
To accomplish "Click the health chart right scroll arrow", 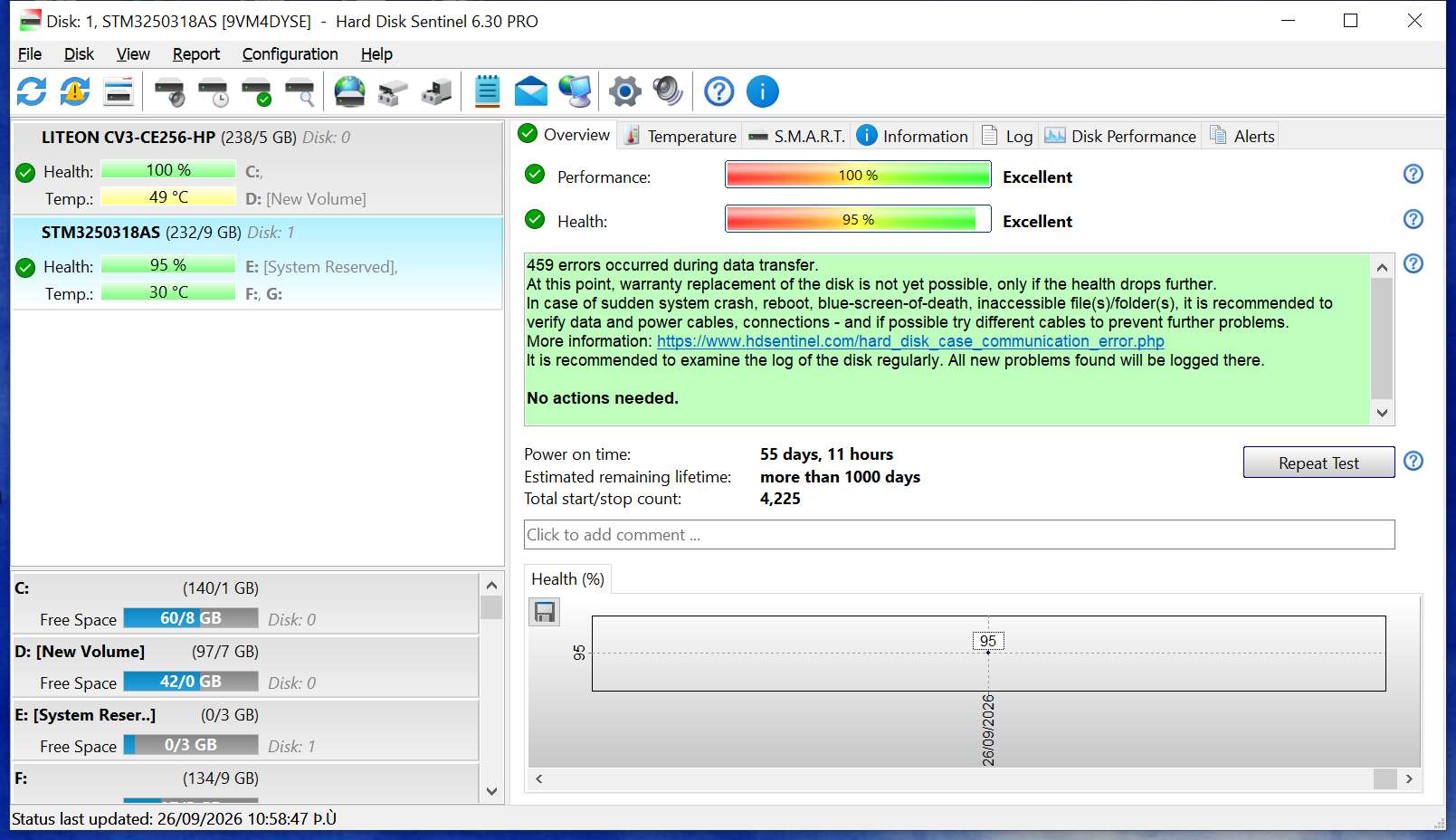I will click(x=1409, y=778).
